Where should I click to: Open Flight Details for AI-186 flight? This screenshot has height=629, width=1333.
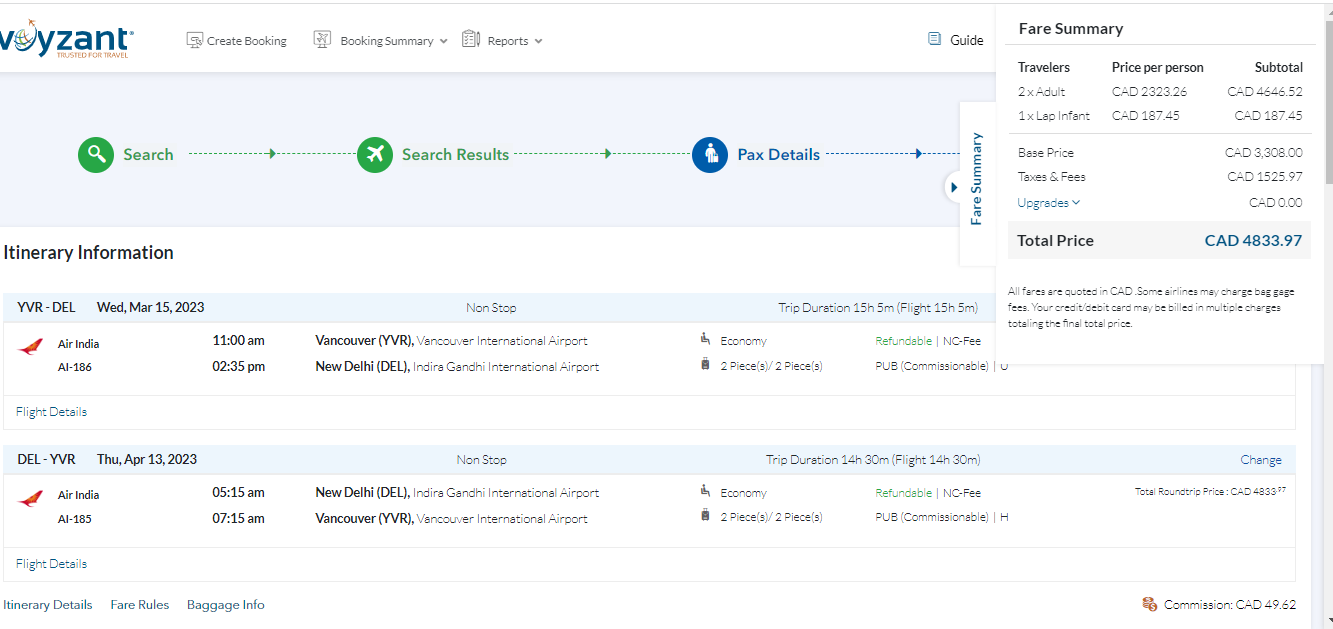[52, 412]
